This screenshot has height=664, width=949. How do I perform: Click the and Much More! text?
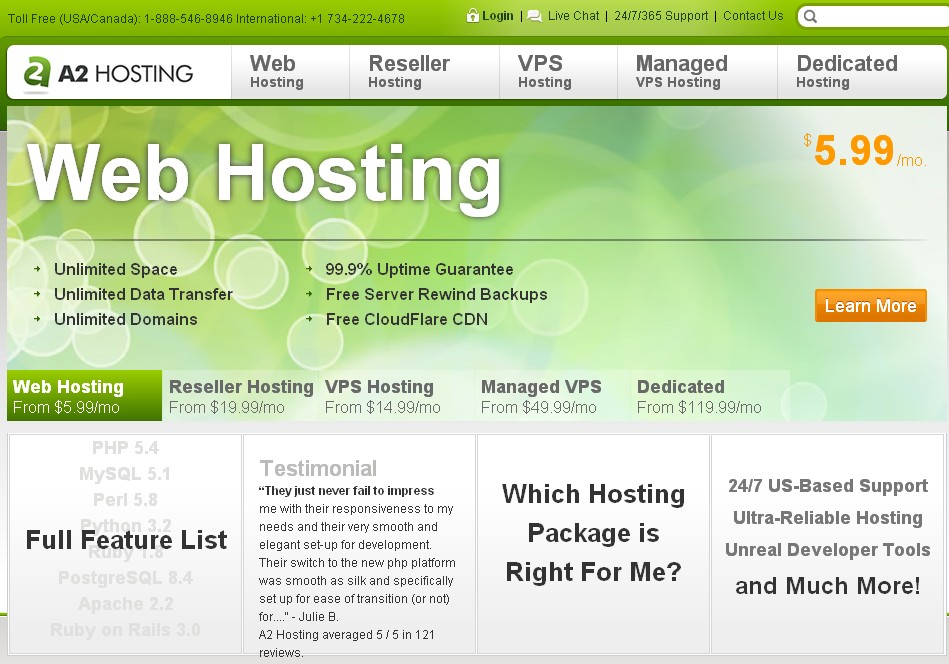(827, 585)
